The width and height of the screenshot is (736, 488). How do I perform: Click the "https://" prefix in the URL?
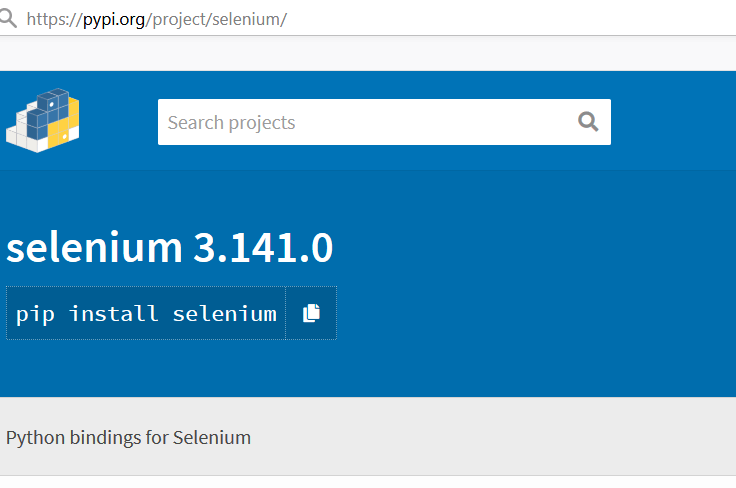coord(54,19)
